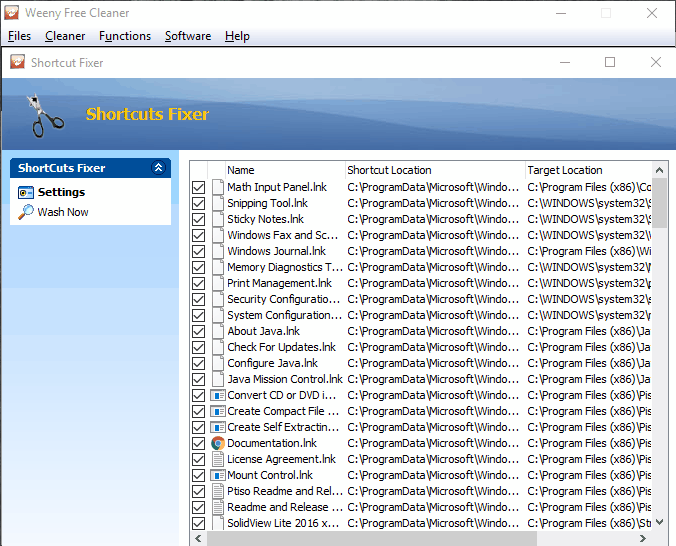This screenshot has width=676, height=546.
Task: Open Settings in the sidebar
Action: [x=61, y=192]
